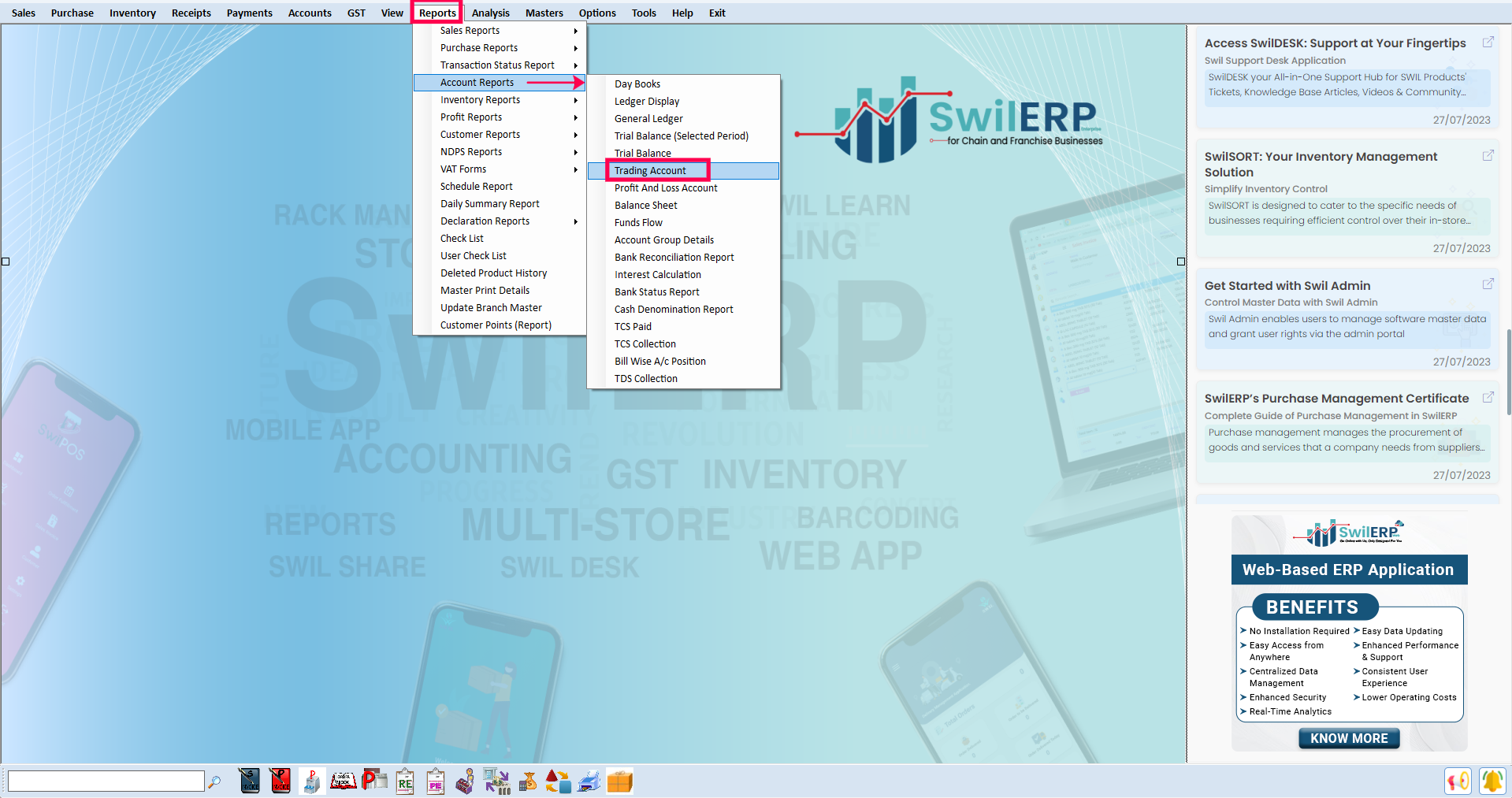This screenshot has height=798, width=1512.
Task: Click the red P with printer icon
Action: point(374,781)
